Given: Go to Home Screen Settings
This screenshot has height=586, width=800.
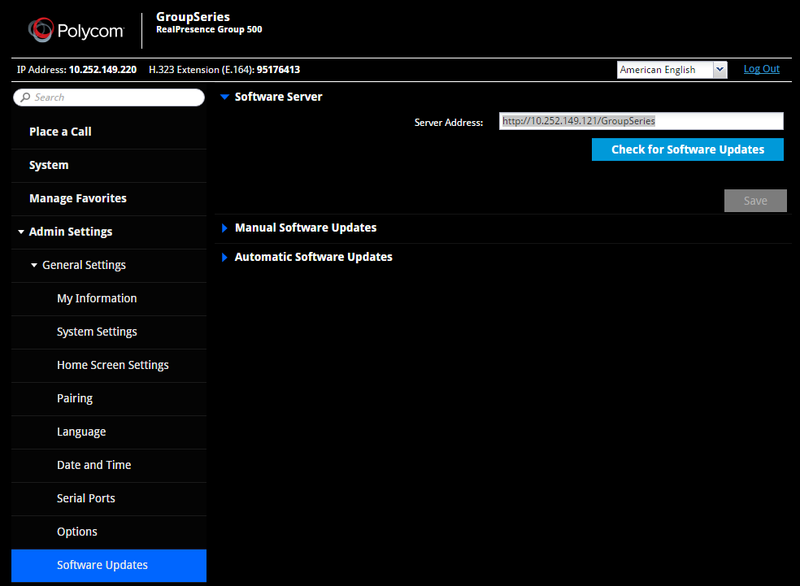Looking at the screenshot, I should coord(113,365).
